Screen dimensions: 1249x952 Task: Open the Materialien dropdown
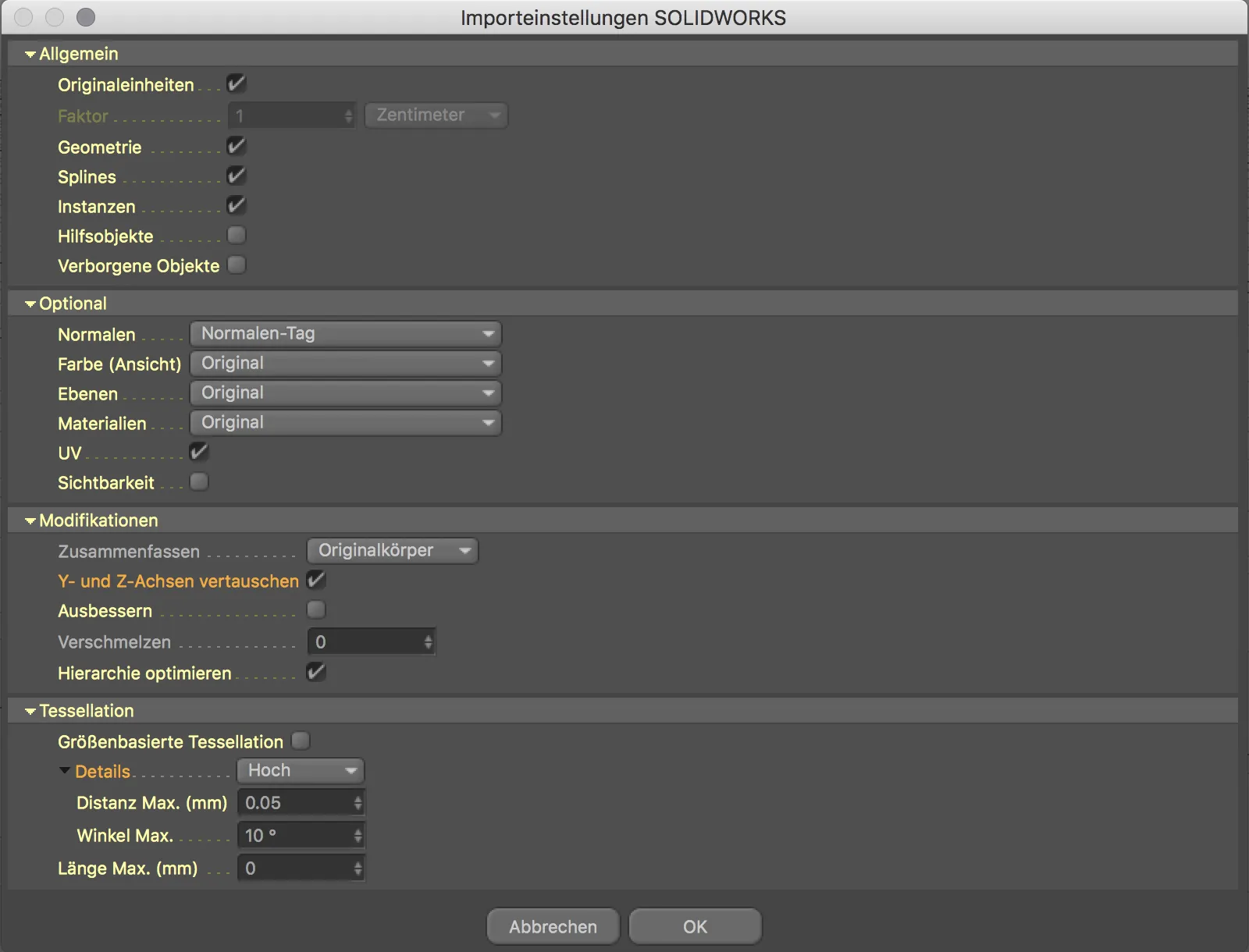[x=346, y=422]
